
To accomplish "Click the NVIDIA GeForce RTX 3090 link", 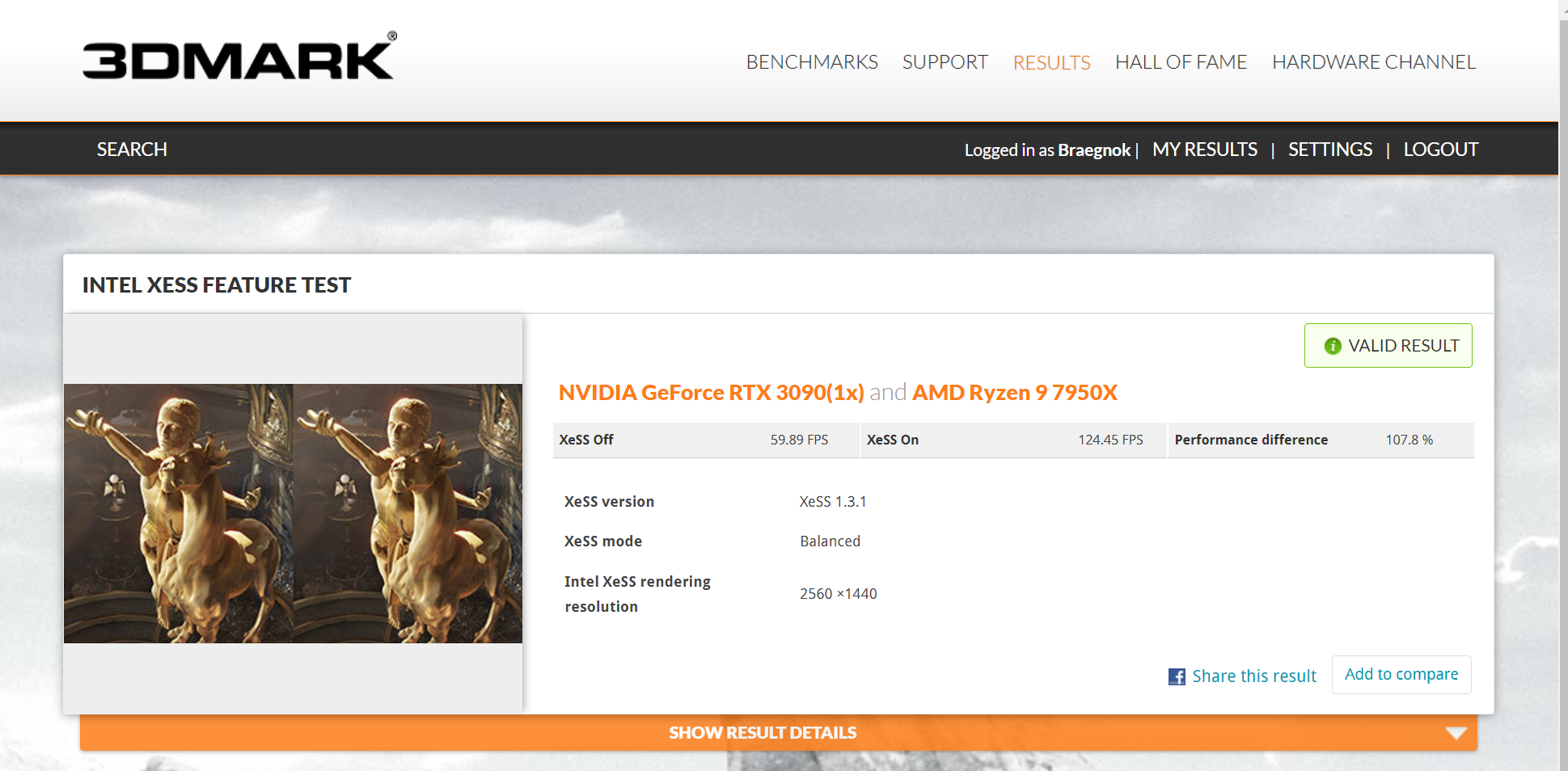I will point(712,393).
